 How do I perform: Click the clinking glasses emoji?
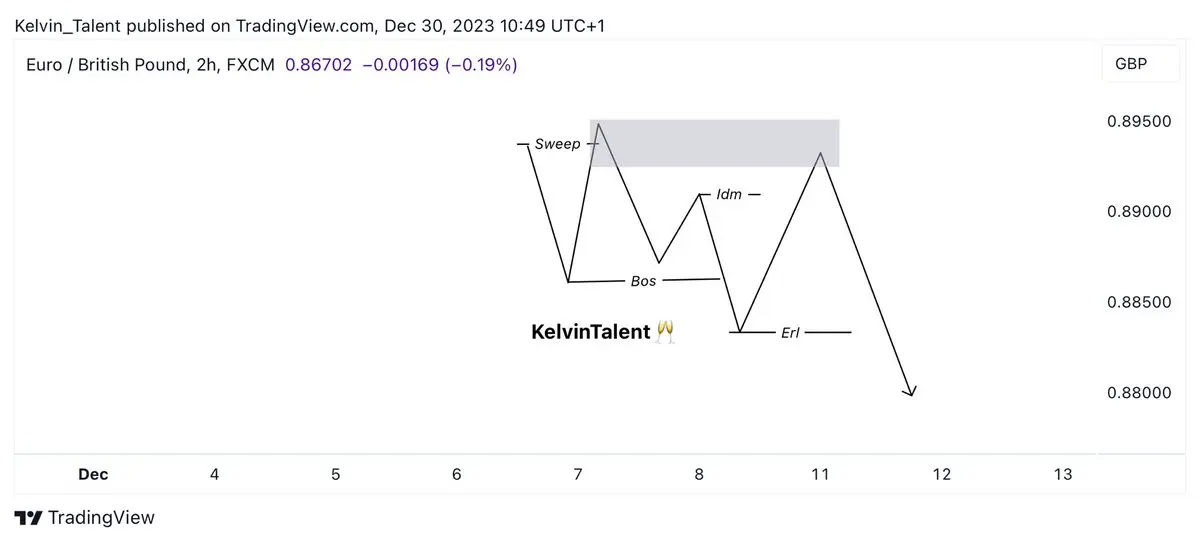665,332
